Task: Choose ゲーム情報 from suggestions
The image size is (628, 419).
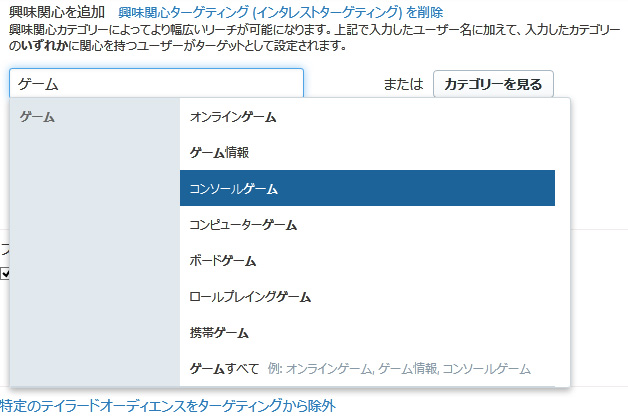Action: 367,153
